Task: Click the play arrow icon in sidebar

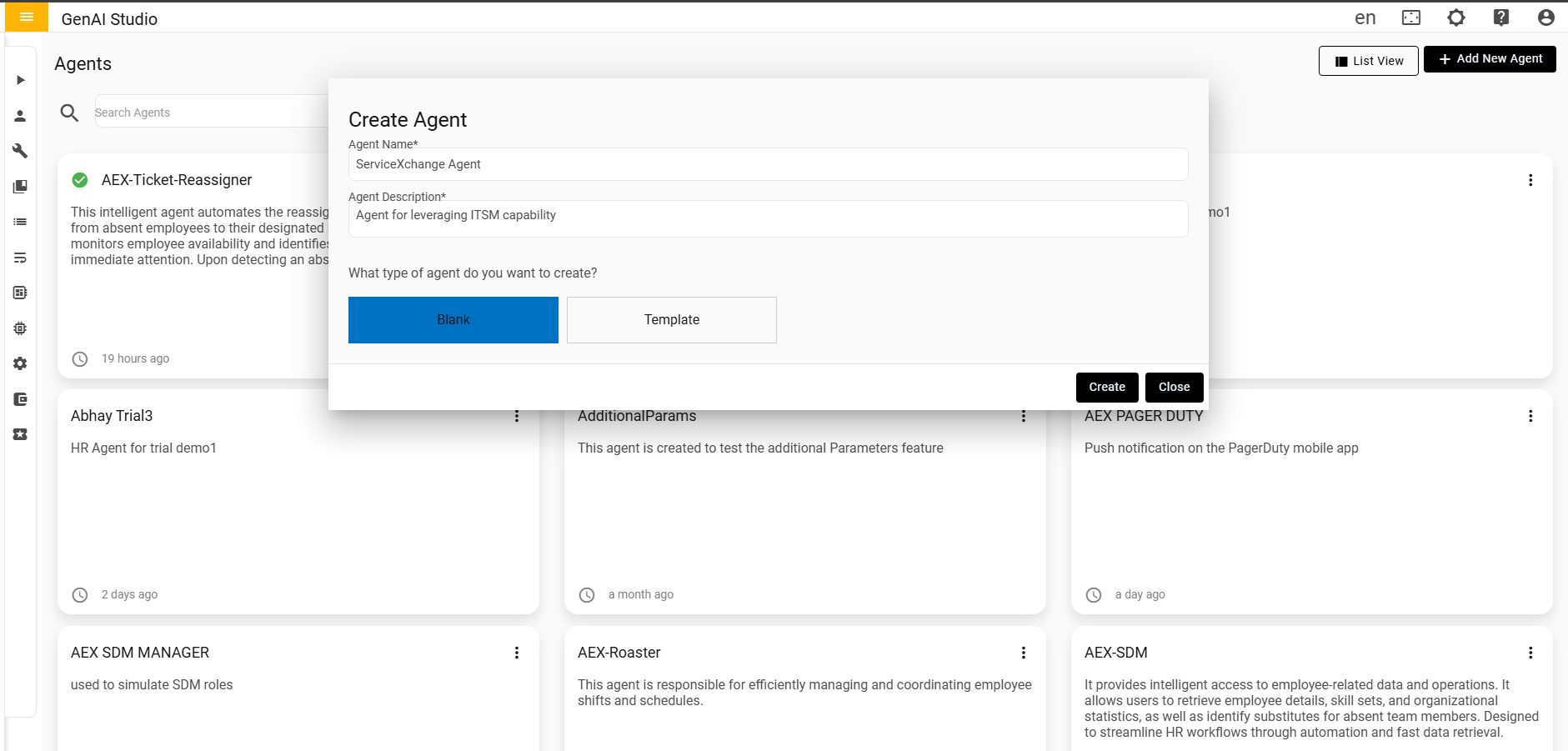Action: [20, 80]
